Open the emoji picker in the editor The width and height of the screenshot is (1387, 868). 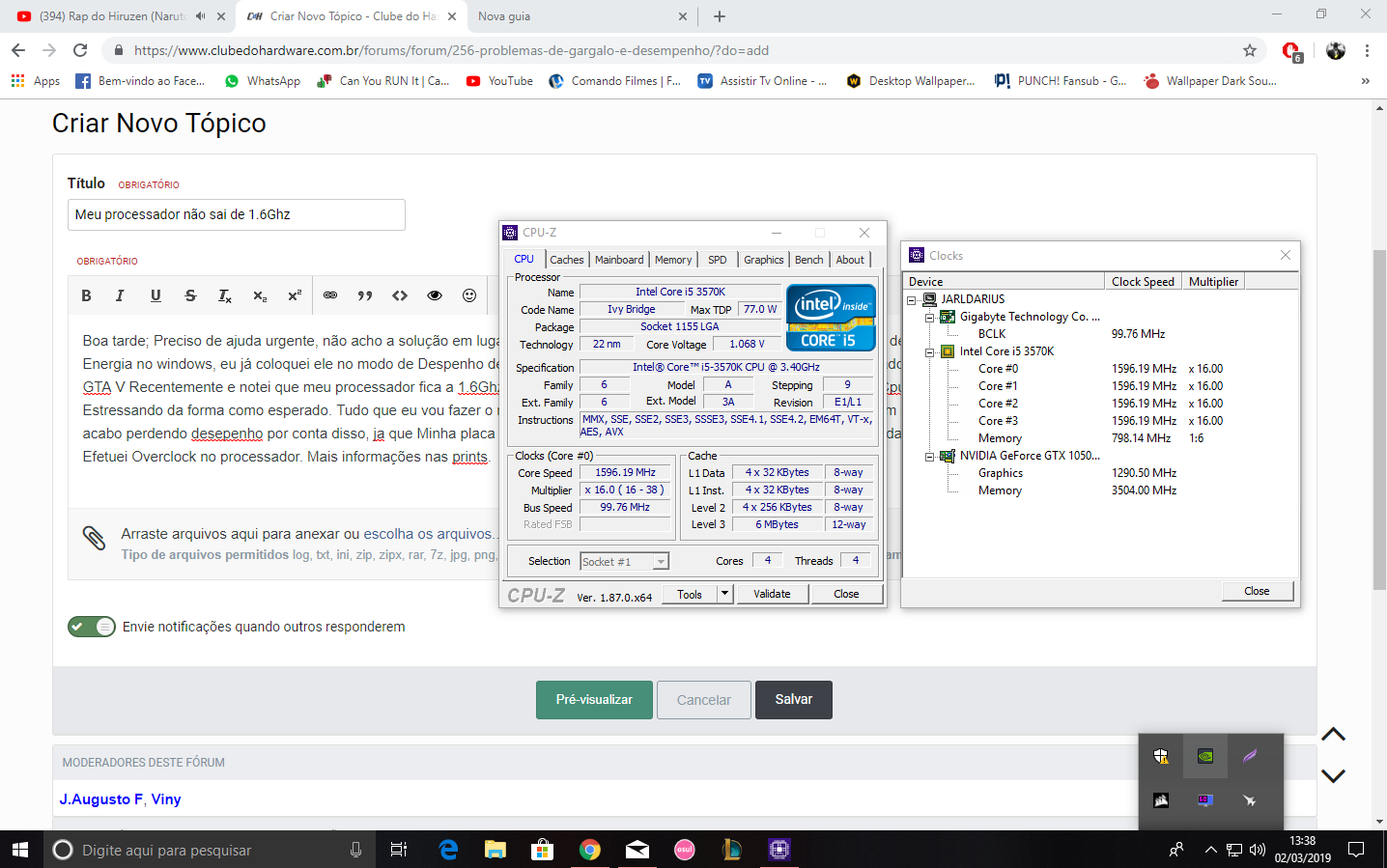tap(469, 295)
